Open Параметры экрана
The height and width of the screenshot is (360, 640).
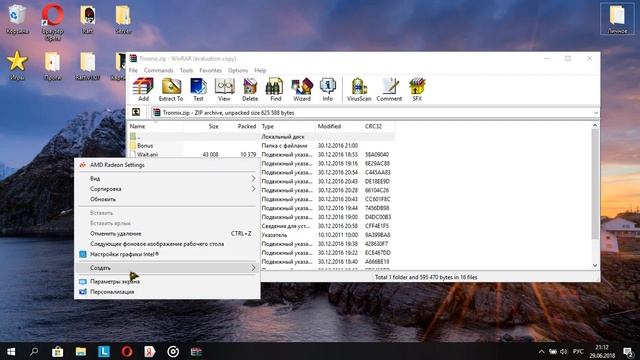tap(167, 281)
